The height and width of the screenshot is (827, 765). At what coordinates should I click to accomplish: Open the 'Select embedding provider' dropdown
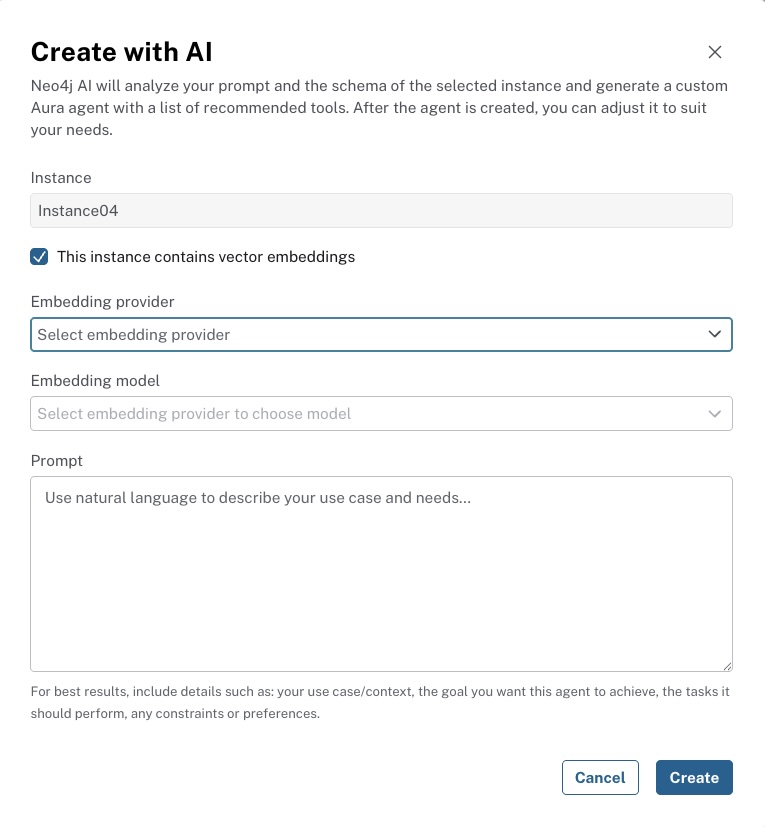[381, 334]
